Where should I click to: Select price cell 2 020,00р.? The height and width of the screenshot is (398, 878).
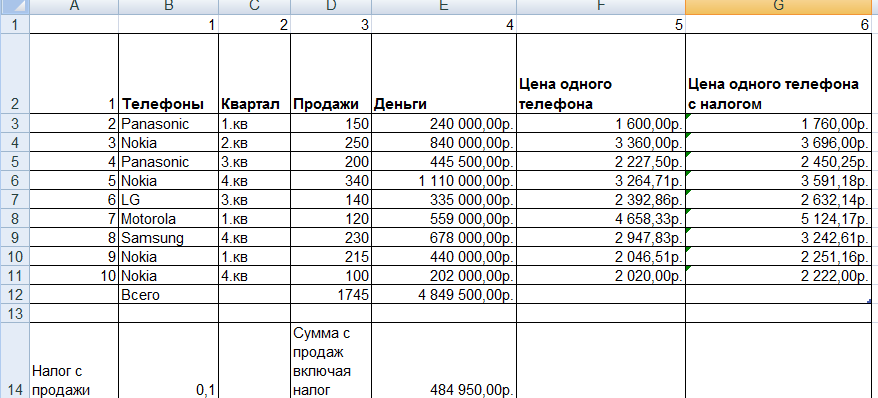(x=601, y=276)
